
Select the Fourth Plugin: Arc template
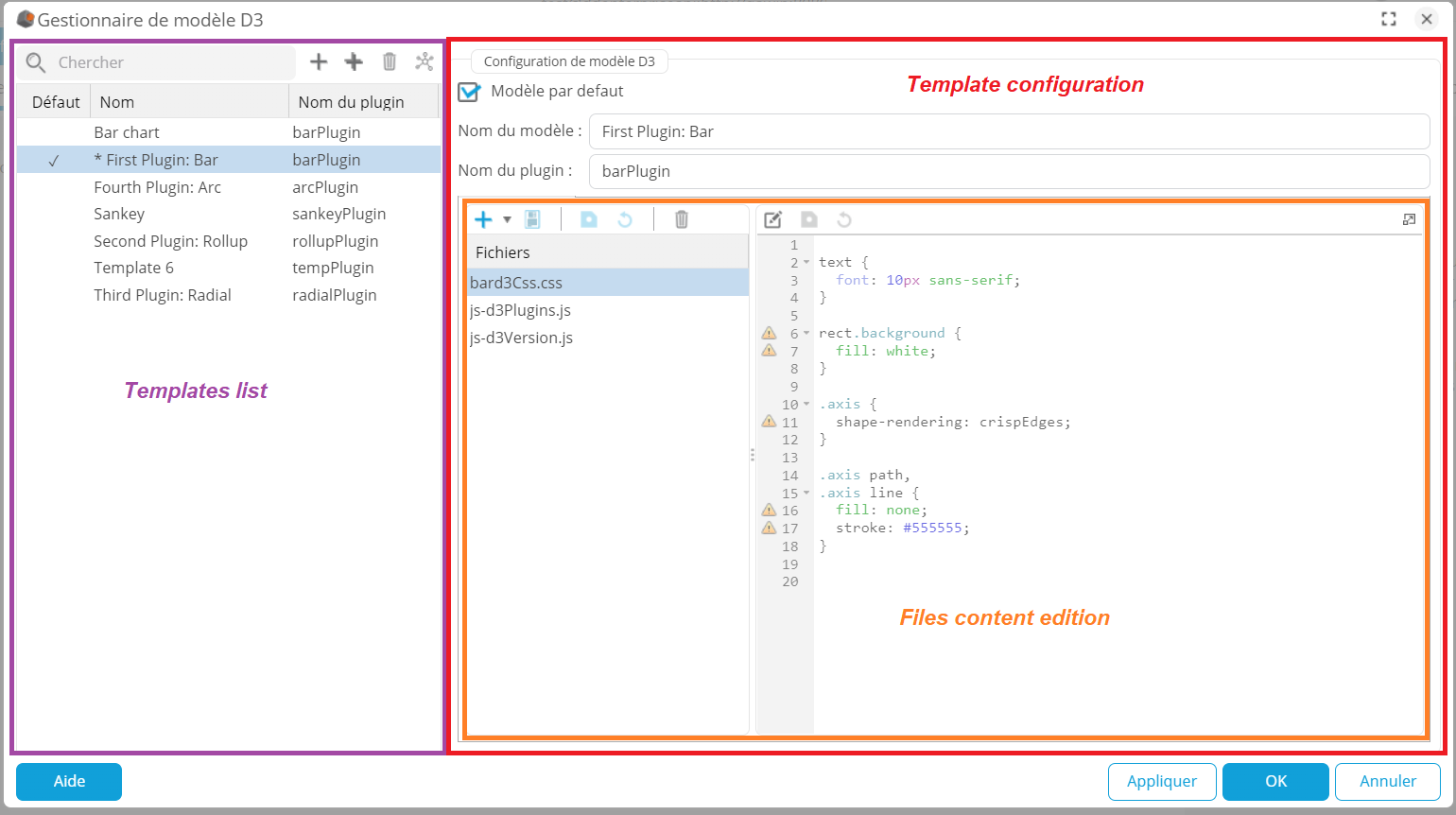tap(229, 187)
